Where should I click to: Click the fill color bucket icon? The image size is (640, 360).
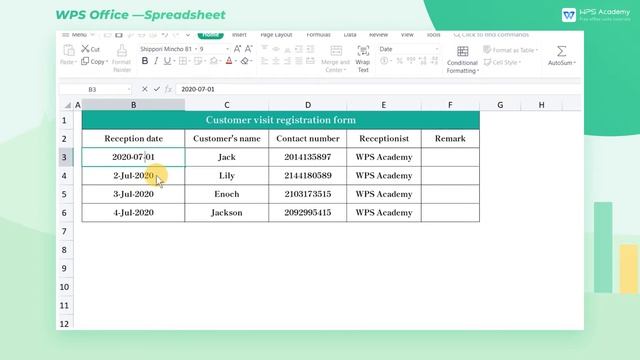point(213,61)
